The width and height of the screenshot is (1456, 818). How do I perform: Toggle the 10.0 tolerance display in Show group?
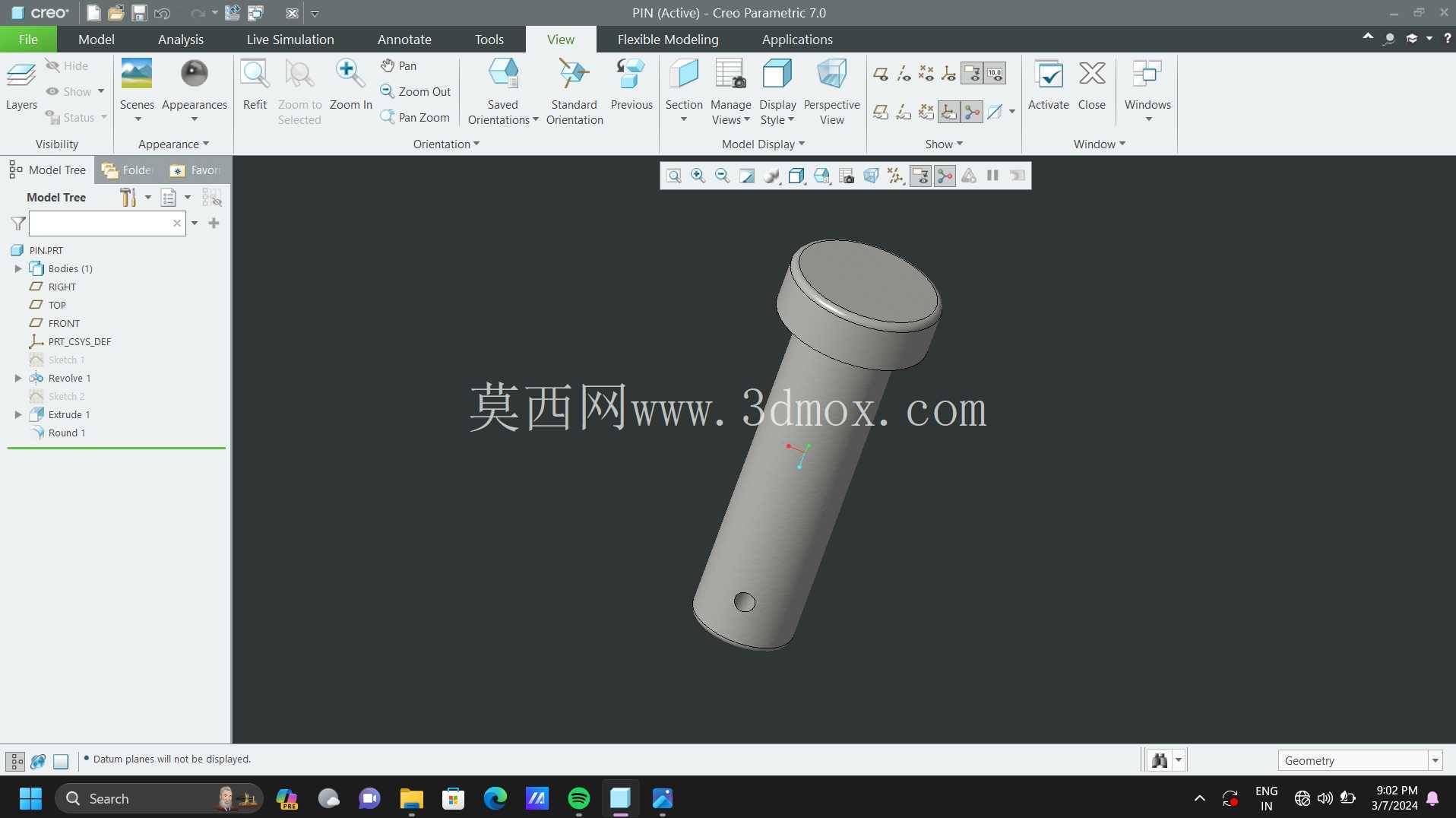click(x=995, y=74)
